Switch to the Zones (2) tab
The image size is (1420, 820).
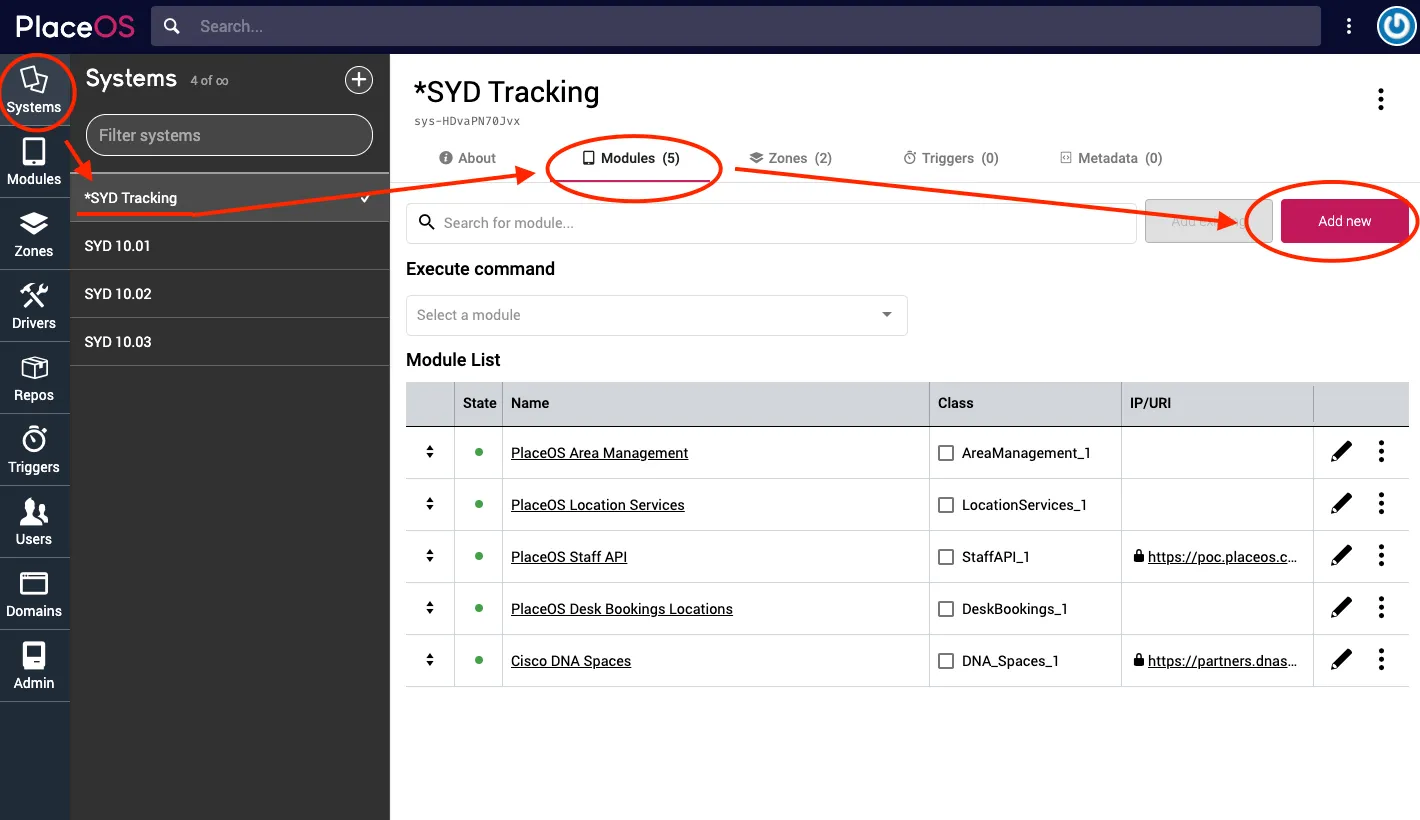point(790,158)
